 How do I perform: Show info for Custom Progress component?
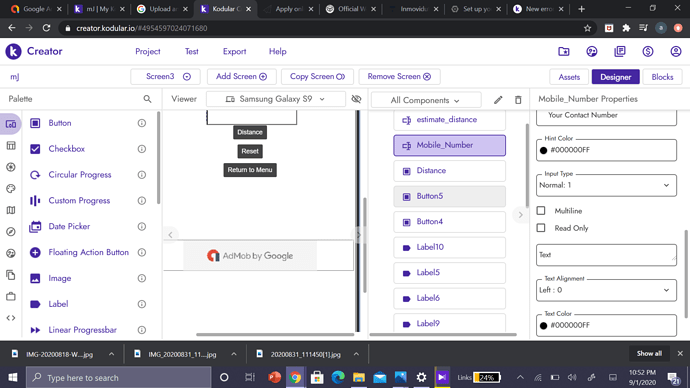142,201
